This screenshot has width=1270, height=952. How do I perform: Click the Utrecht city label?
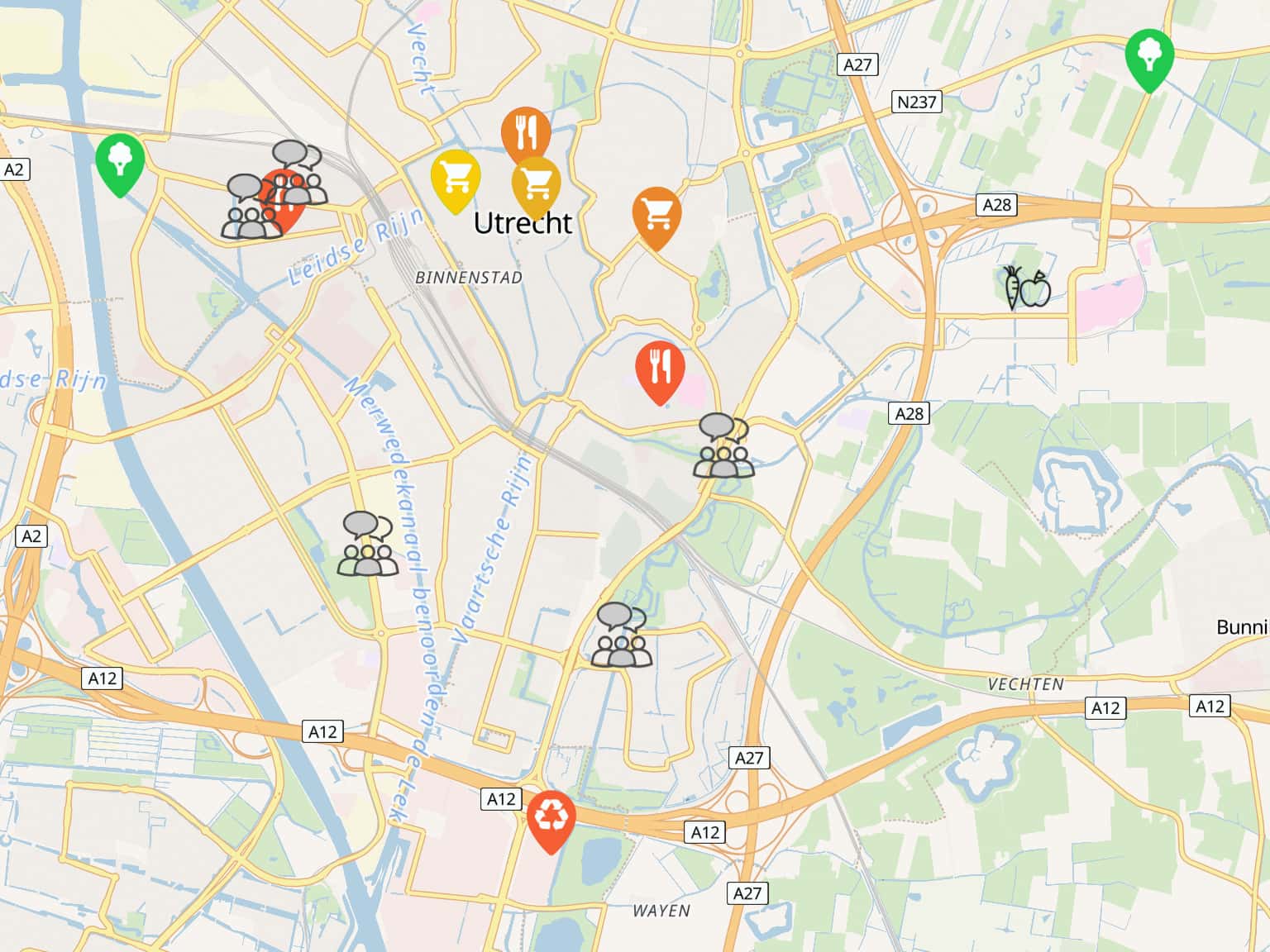coord(523,222)
